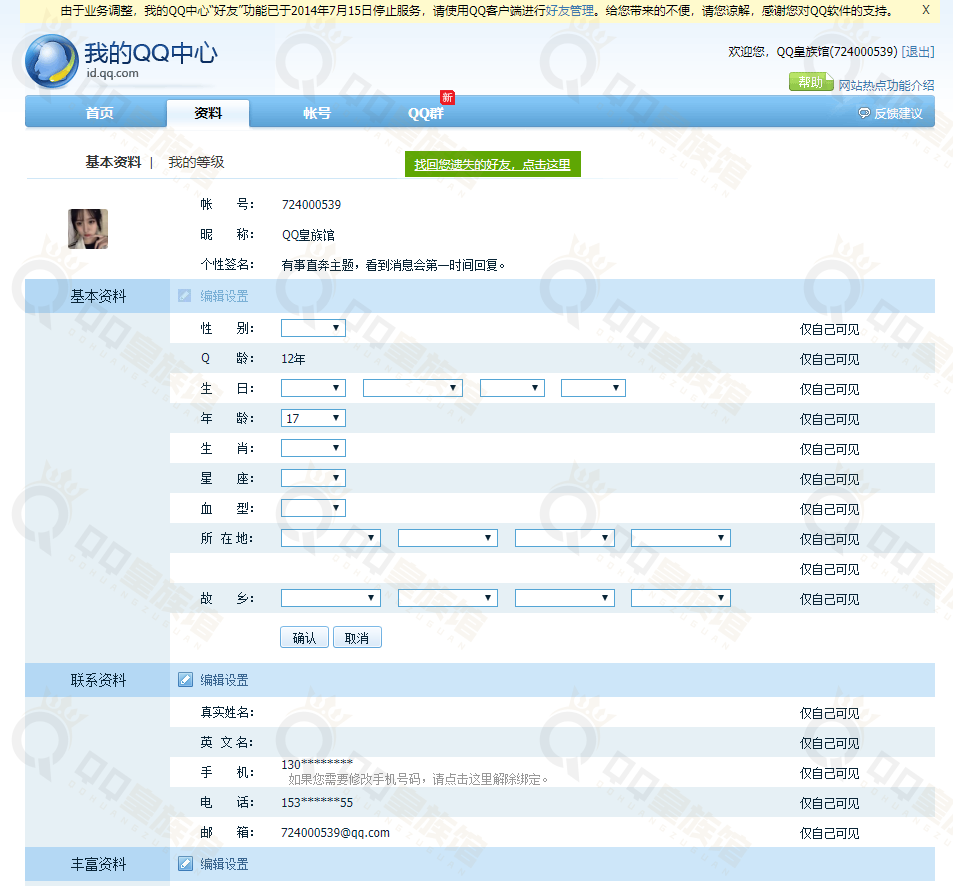Click the 找回您流失的好友 green banner

[492, 162]
